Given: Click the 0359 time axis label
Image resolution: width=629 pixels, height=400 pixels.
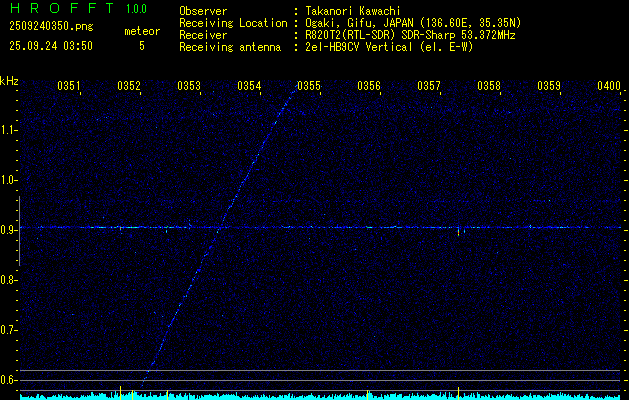Looking at the screenshot, I should pyautogui.click(x=549, y=86).
